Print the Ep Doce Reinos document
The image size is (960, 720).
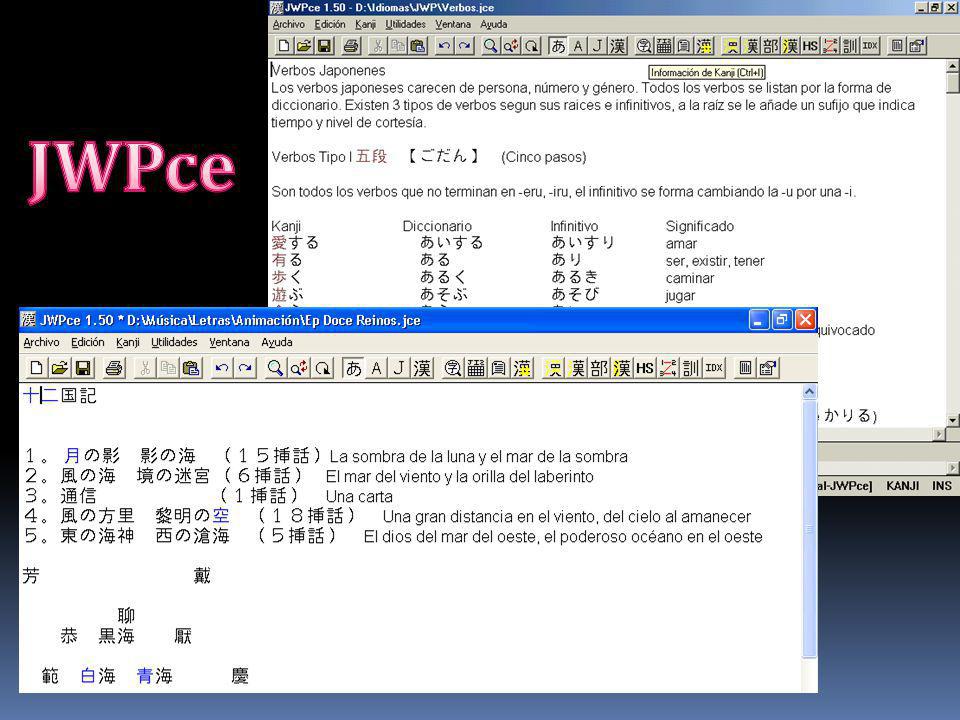114,368
